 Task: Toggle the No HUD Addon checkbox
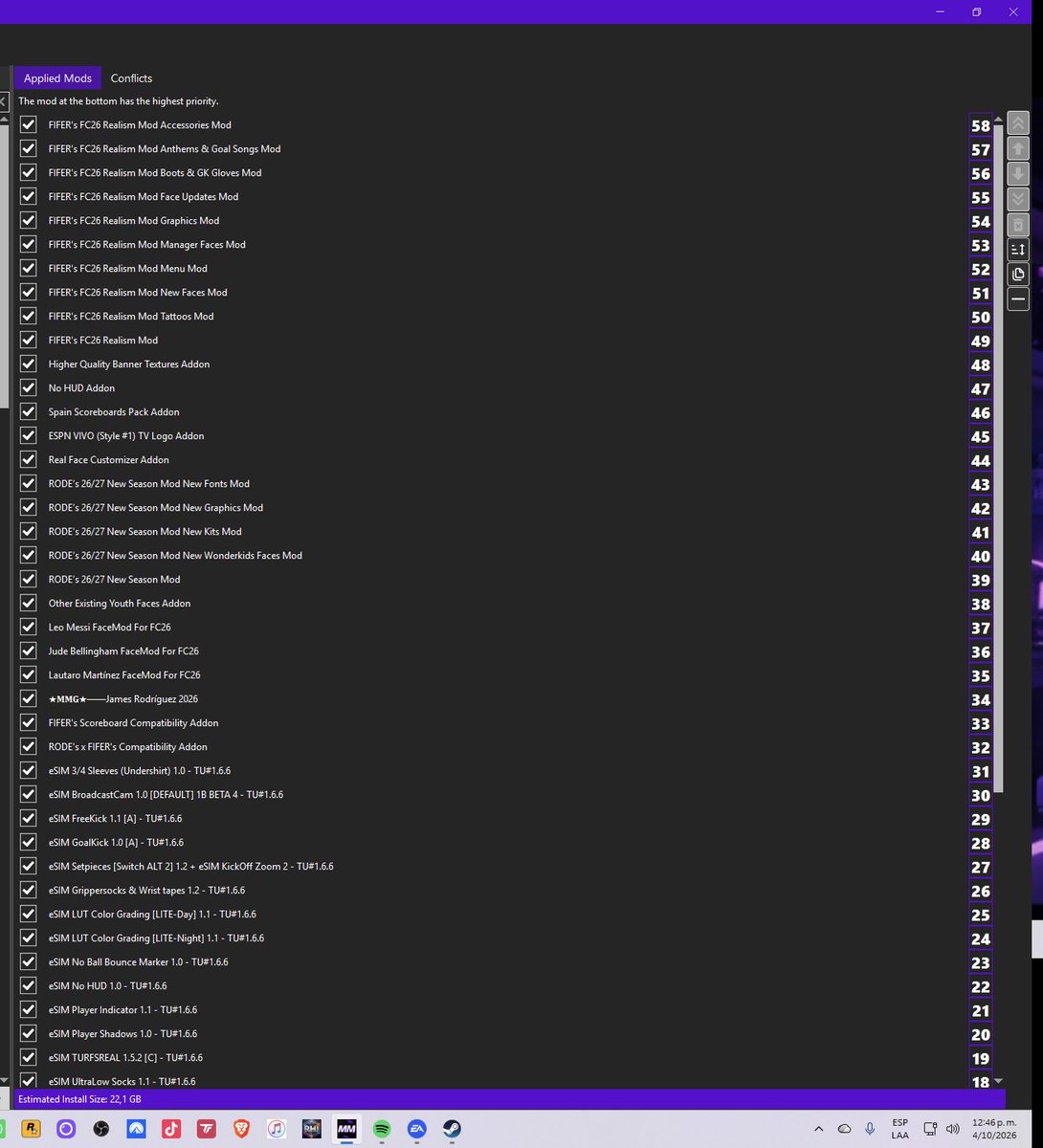coord(28,387)
